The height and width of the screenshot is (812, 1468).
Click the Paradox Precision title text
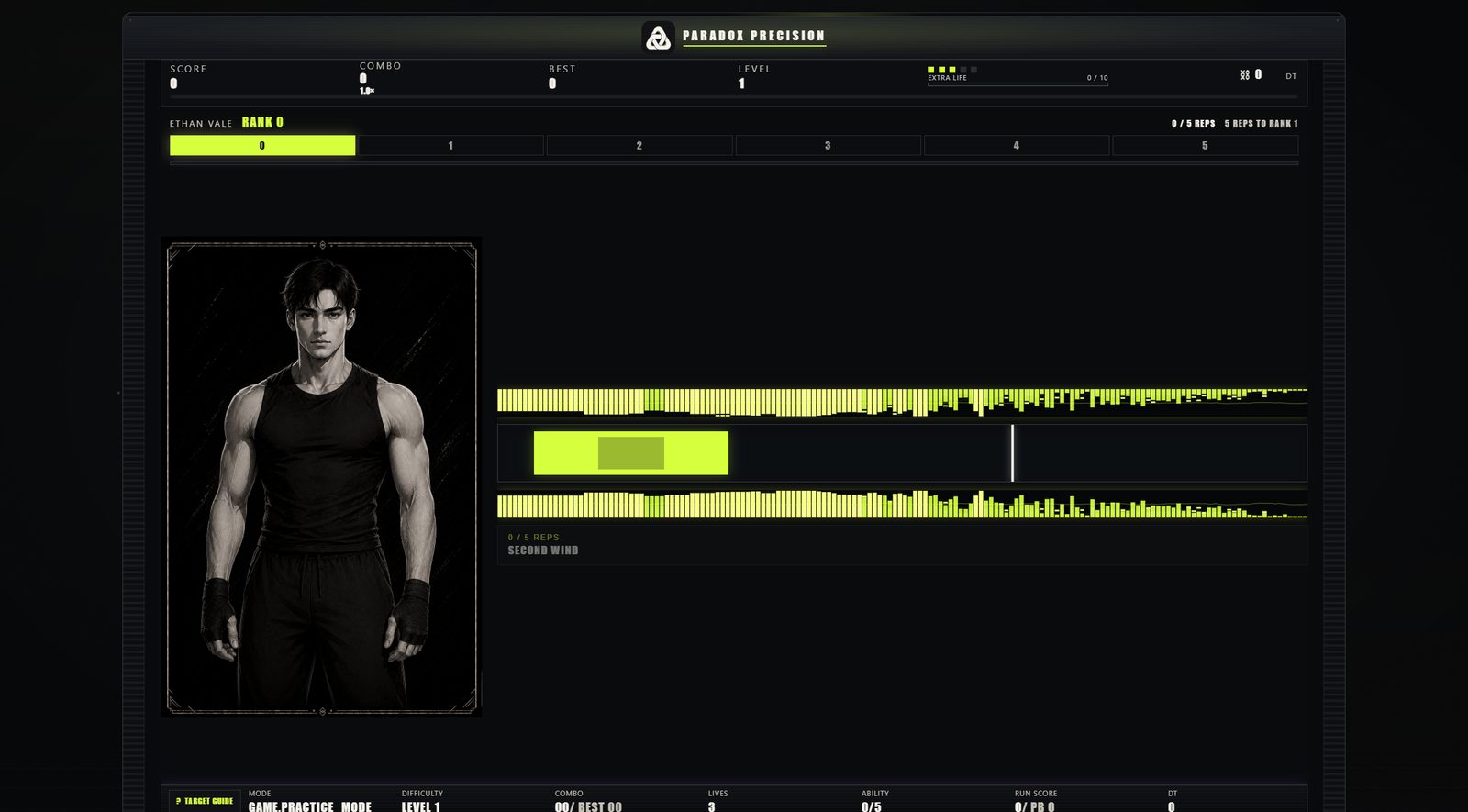[x=753, y=36]
